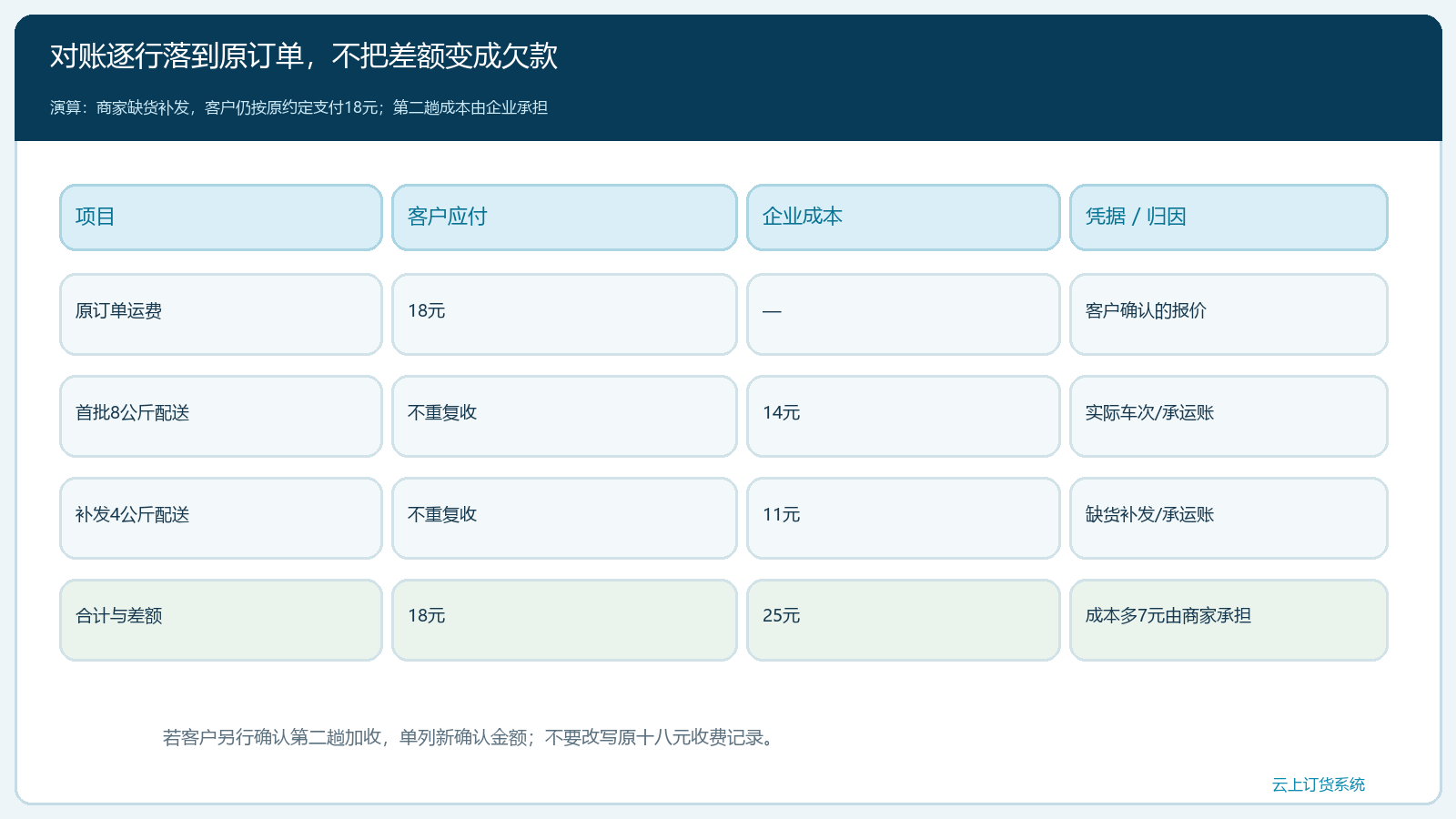
Task: Select the 原订单运费 row label
Action: point(221,314)
